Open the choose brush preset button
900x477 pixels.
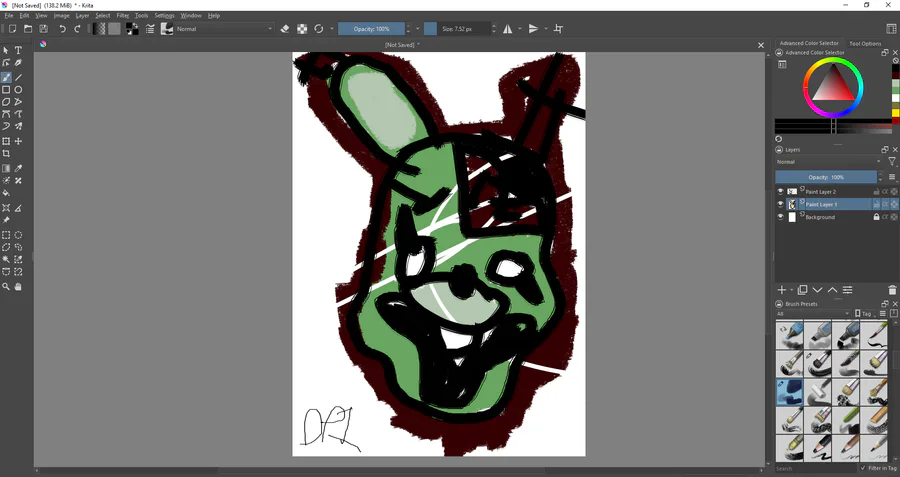(167, 29)
